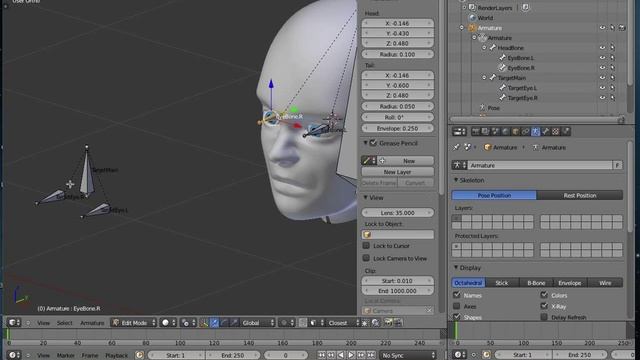640x360 pixels.
Task: Open the Select menu
Action: (64, 323)
